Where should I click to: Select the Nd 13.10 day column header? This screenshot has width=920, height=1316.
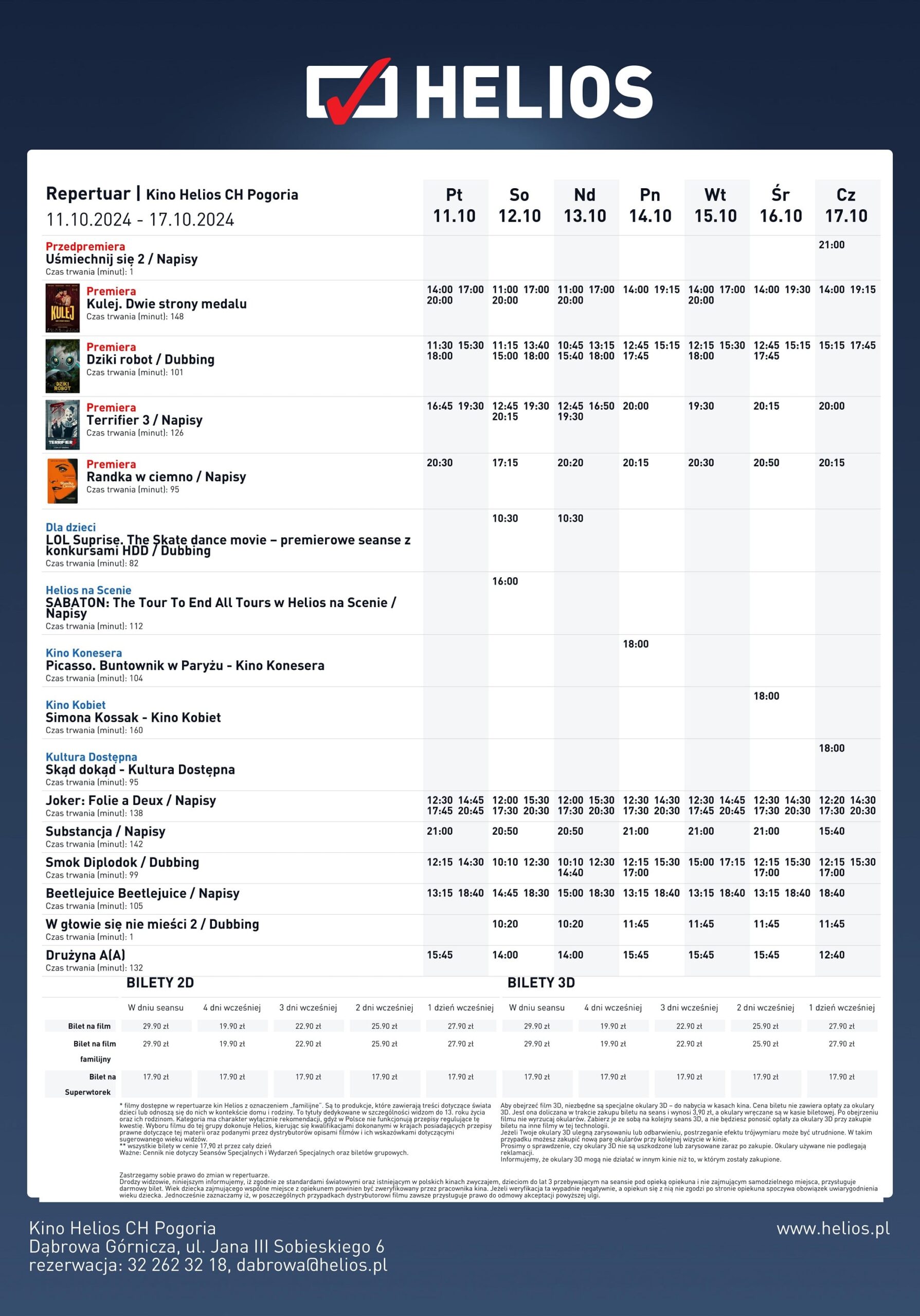pos(585,206)
